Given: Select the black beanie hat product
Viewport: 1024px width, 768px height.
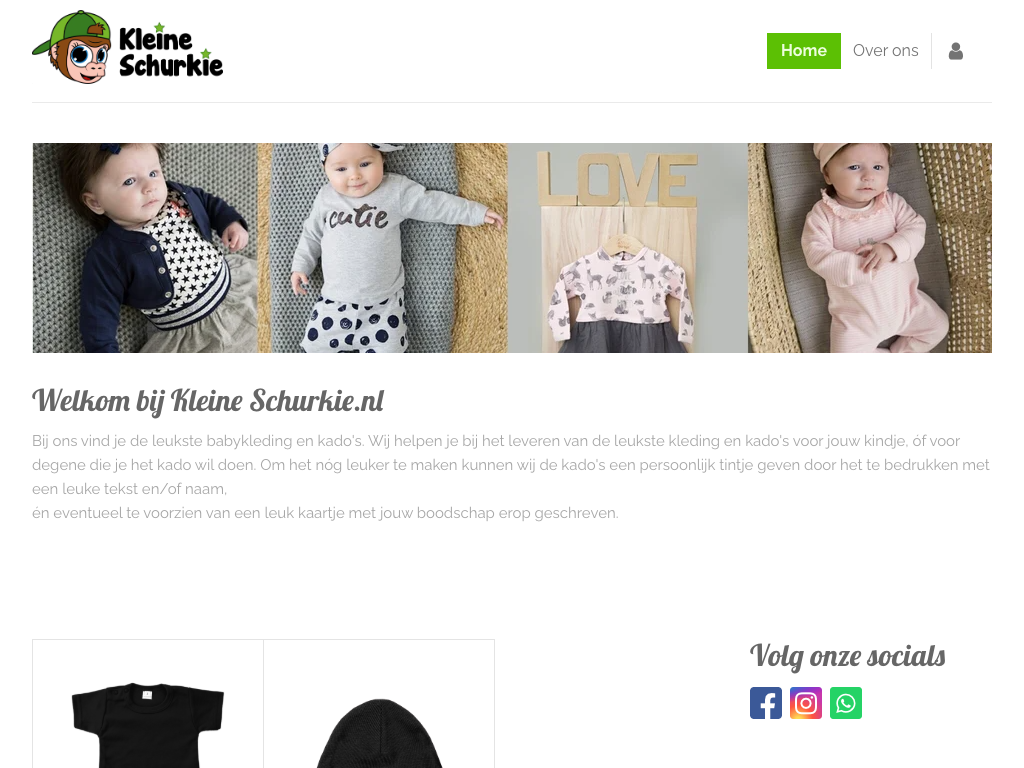Looking at the screenshot, I should 379,733.
